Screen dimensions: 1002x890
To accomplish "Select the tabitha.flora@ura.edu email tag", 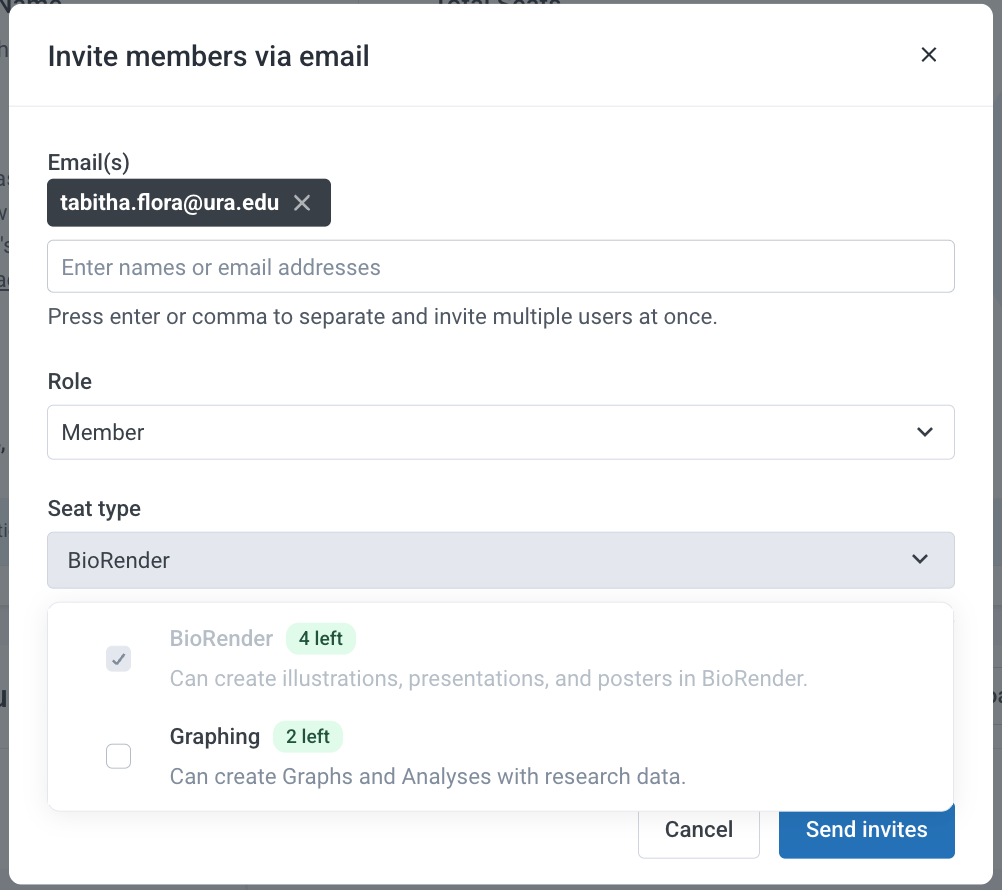I will 189,203.
